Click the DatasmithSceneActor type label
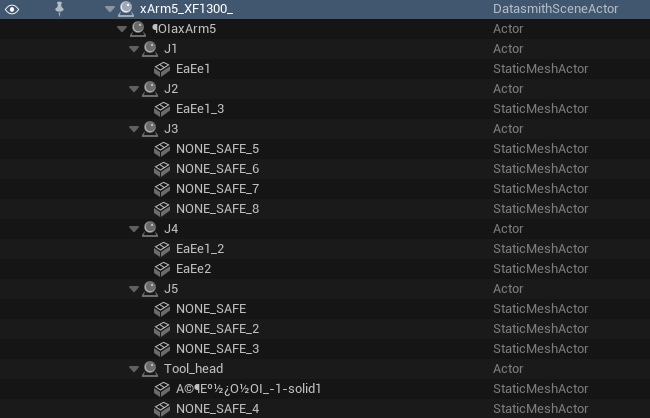The width and height of the screenshot is (650, 418). point(555,9)
